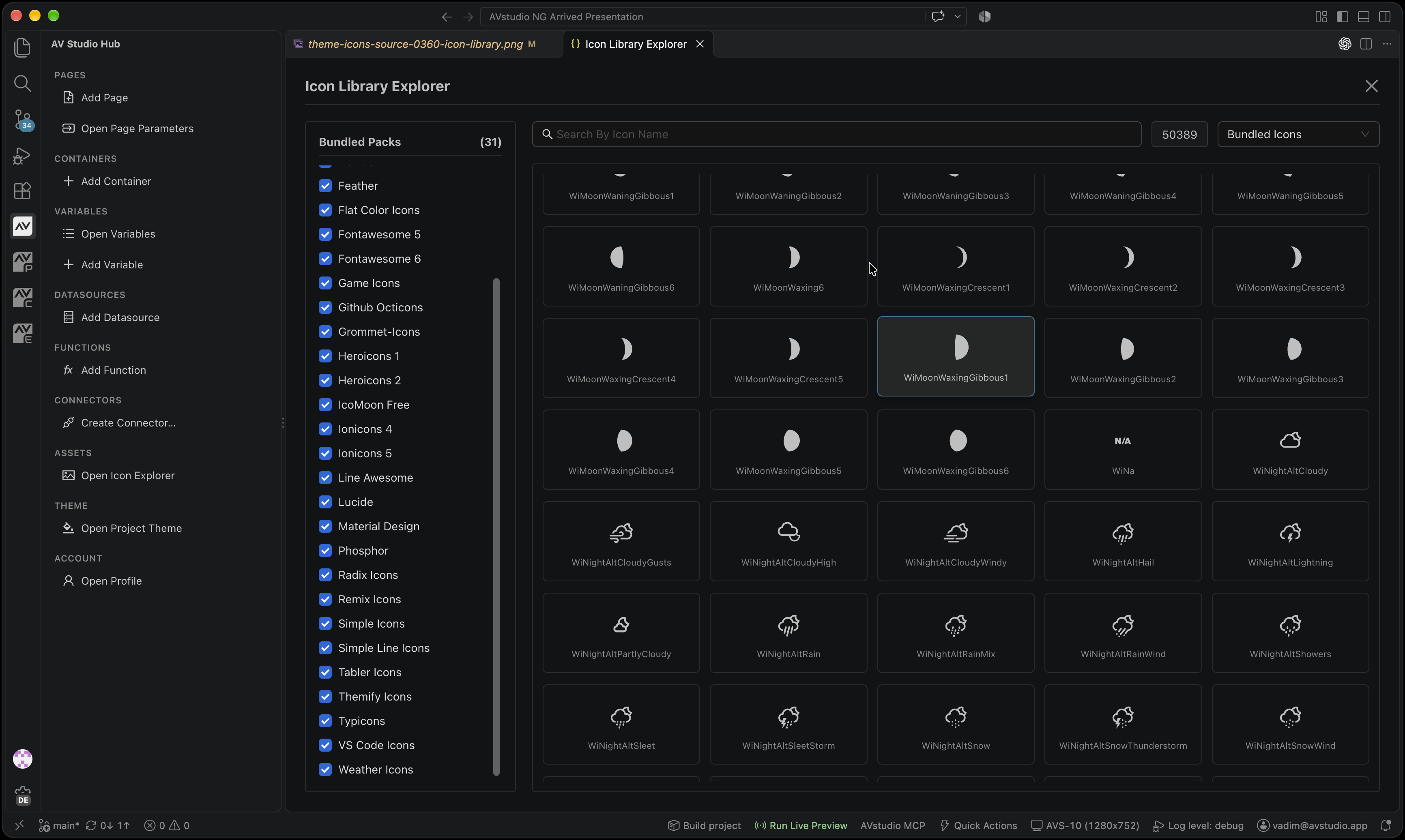The image size is (1405, 840).
Task: Open the Explorer files icon in activity bar
Action: point(22,47)
